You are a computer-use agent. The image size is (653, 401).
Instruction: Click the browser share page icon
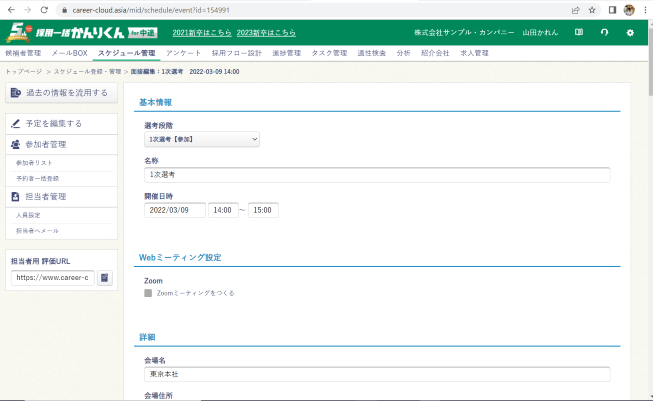(575, 9)
